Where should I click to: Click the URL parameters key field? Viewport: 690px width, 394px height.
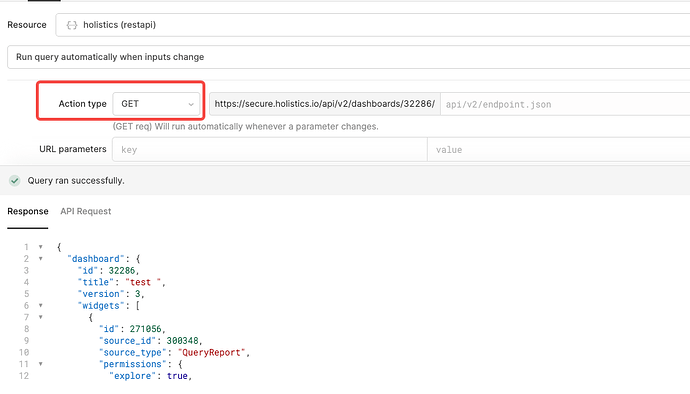[x=270, y=150]
